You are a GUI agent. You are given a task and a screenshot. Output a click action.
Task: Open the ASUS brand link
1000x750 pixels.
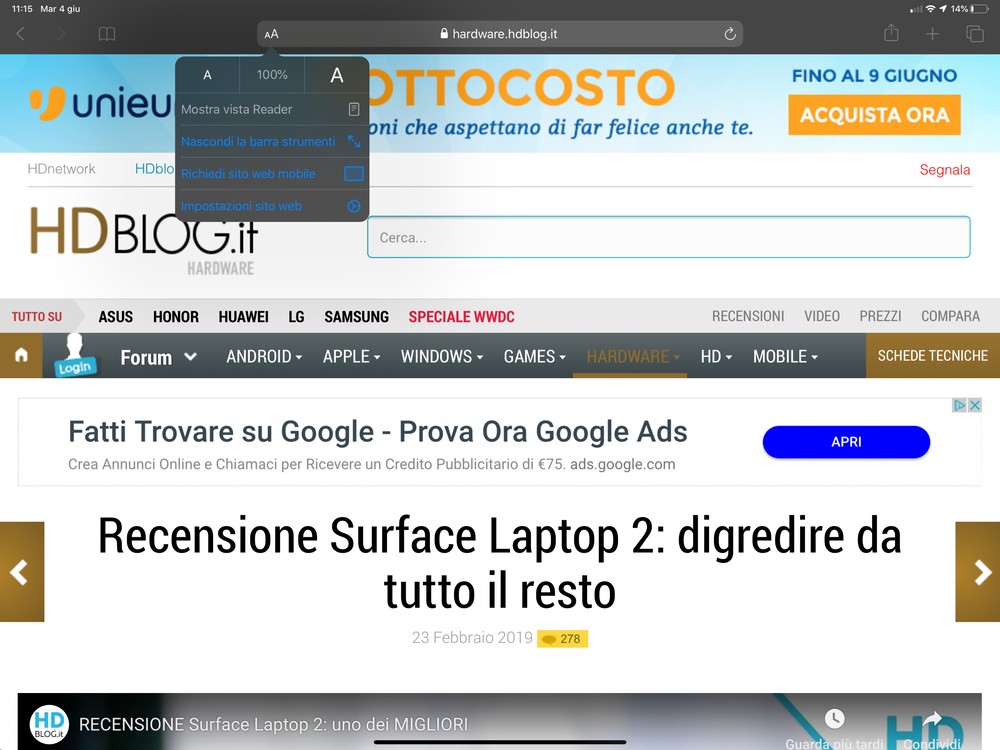click(115, 316)
